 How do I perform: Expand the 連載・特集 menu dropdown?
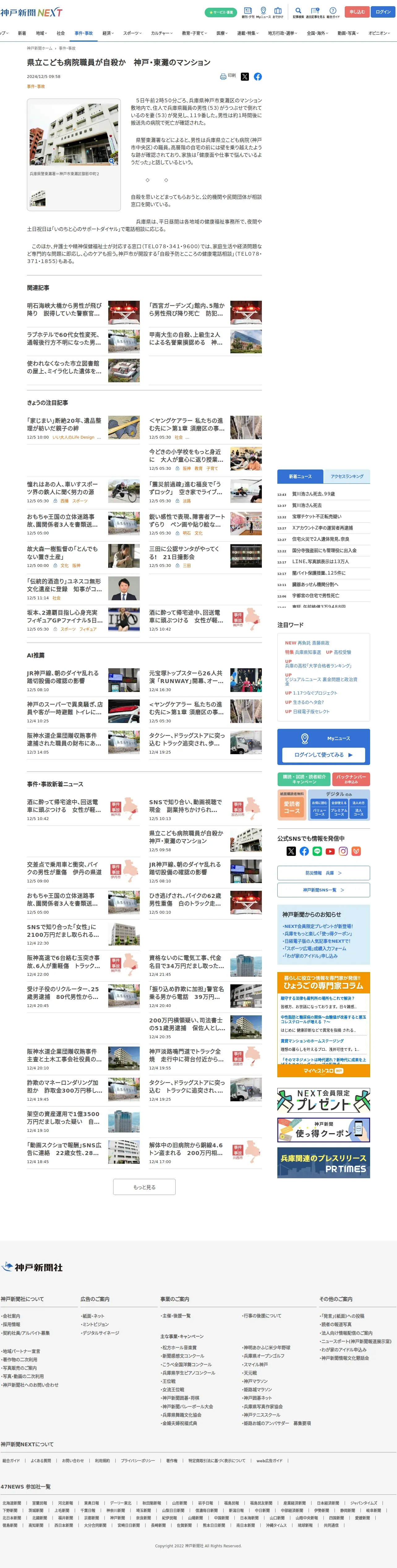tap(248, 33)
